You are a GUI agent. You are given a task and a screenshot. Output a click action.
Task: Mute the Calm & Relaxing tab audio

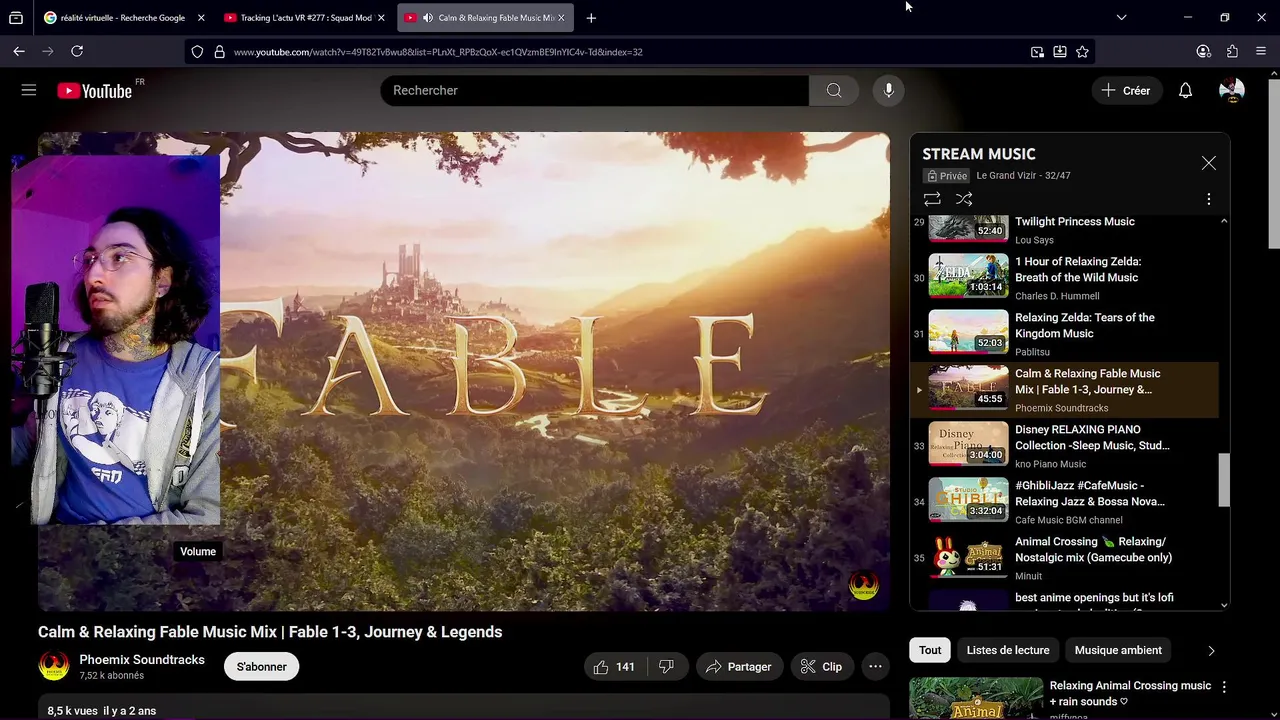(428, 18)
